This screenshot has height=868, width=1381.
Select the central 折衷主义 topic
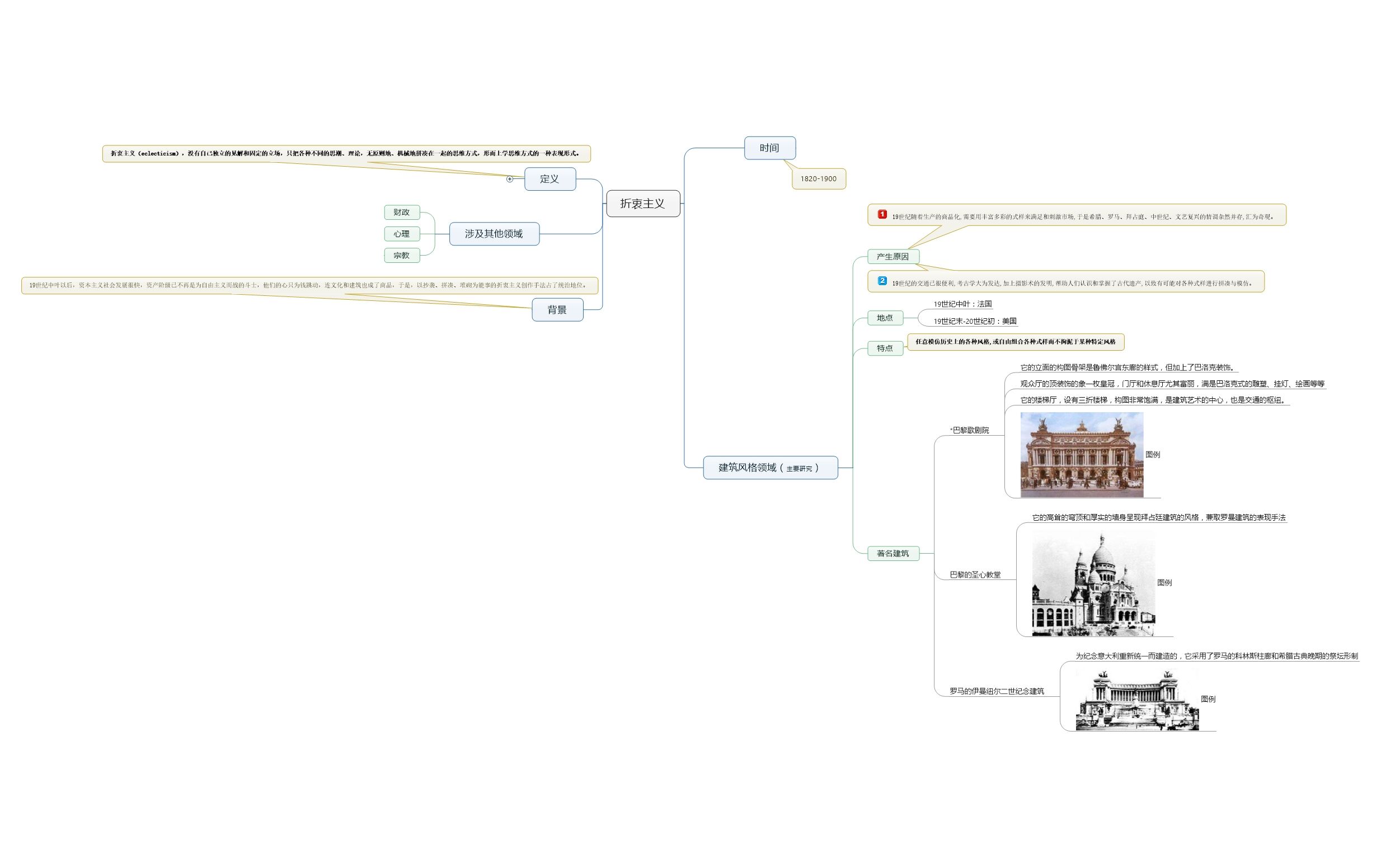click(642, 204)
